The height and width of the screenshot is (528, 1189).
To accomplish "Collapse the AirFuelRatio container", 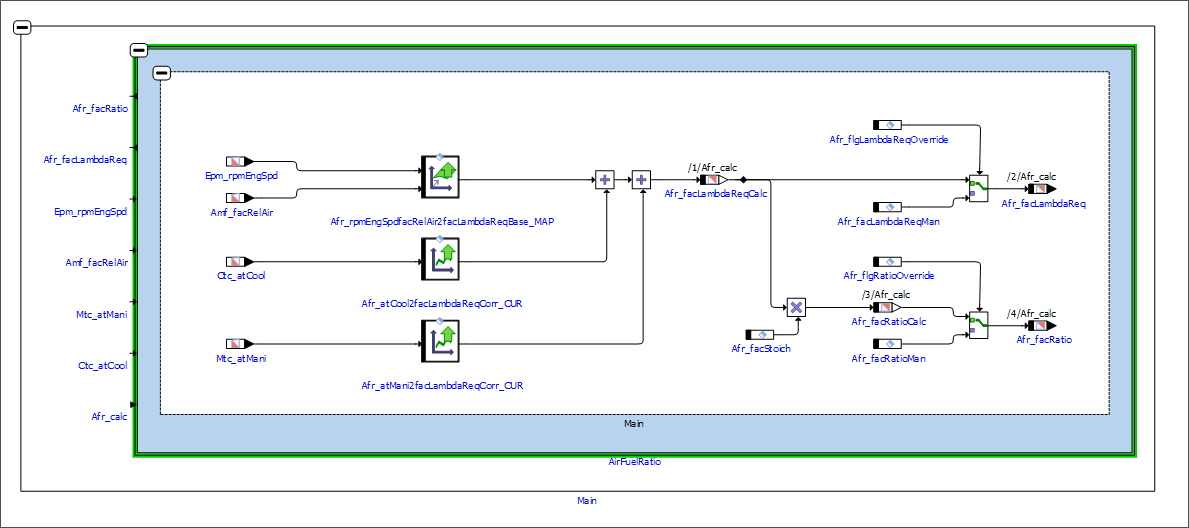I will (x=139, y=49).
